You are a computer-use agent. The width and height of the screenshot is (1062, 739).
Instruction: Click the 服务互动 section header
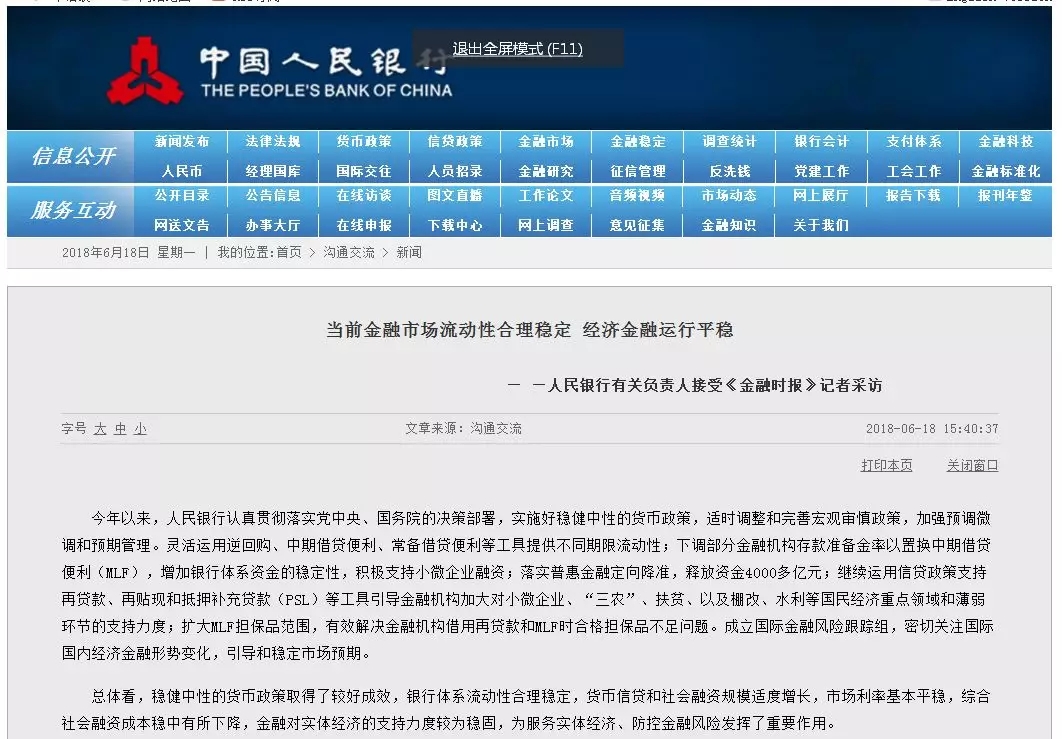(74, 211)
